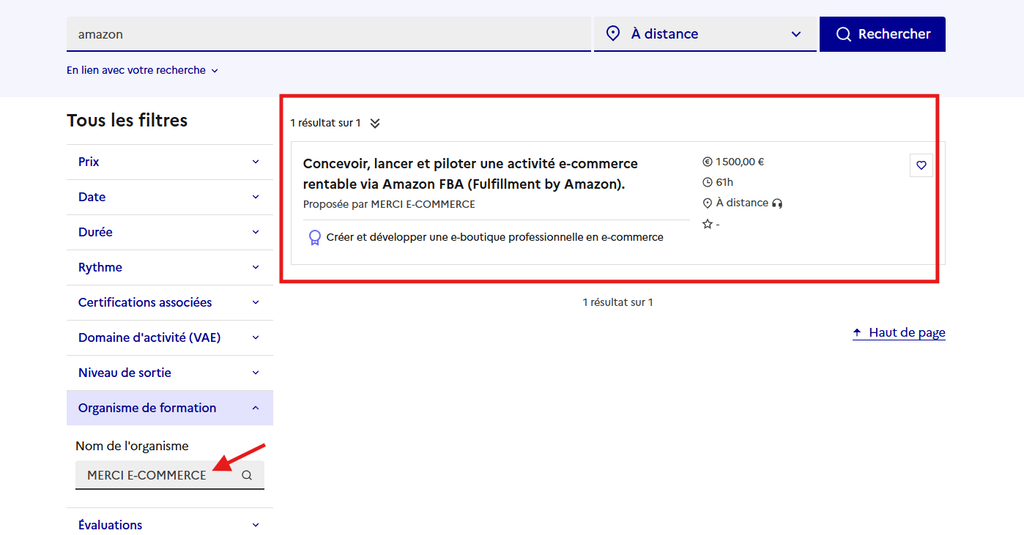Open the Amazon FBA training title
Viewport: 1024px width, 535px height.
[470, 174]
